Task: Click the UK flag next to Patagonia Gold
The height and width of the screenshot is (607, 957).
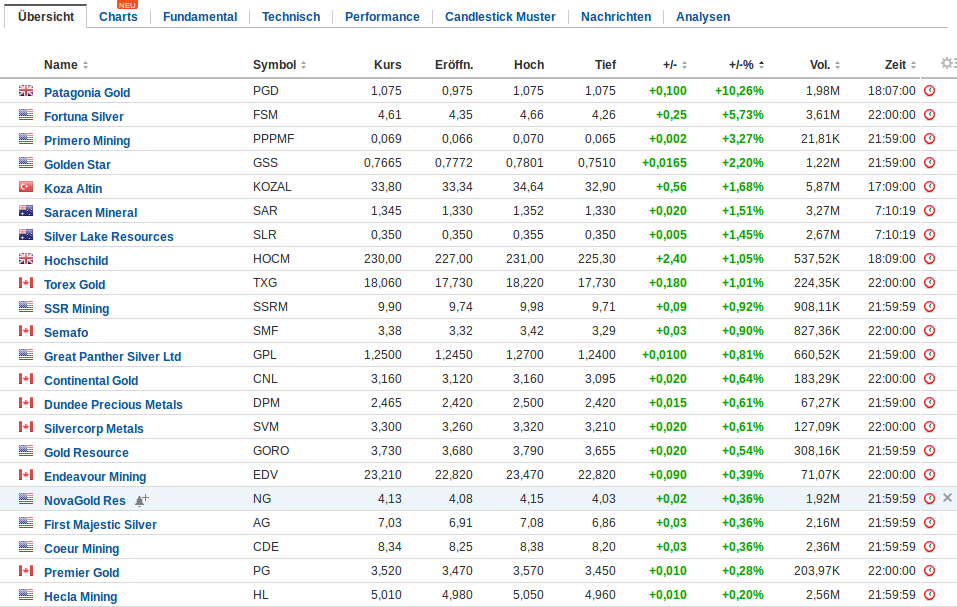Action: [x=26, y=90]
